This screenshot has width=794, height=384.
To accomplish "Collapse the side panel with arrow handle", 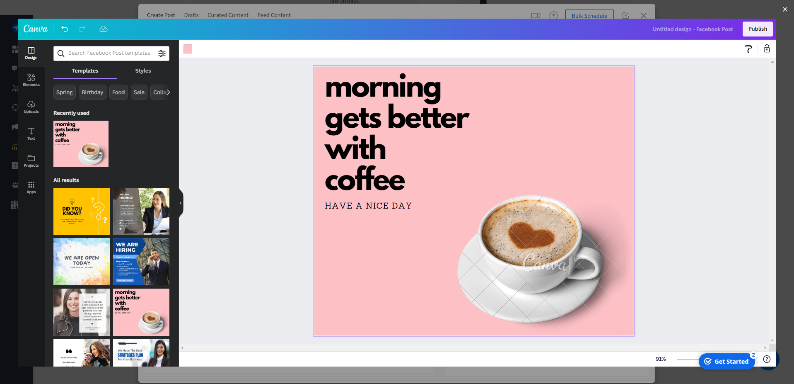I will pyautogui.click(x=181, y=203).
